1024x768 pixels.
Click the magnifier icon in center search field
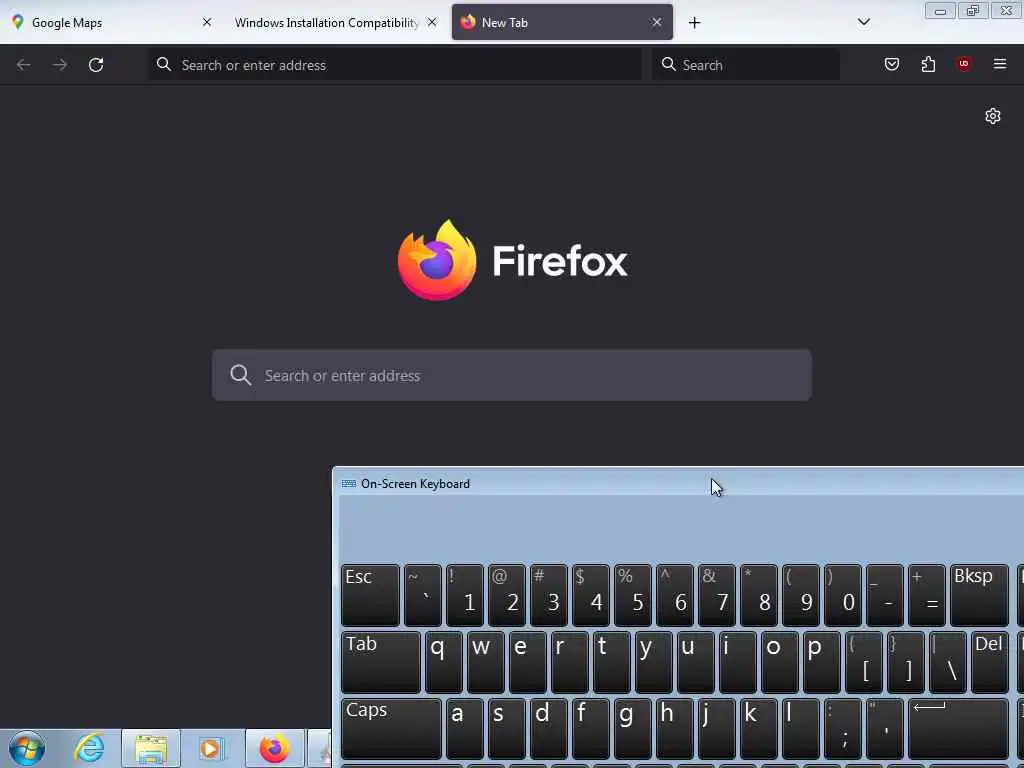(240, 376)
